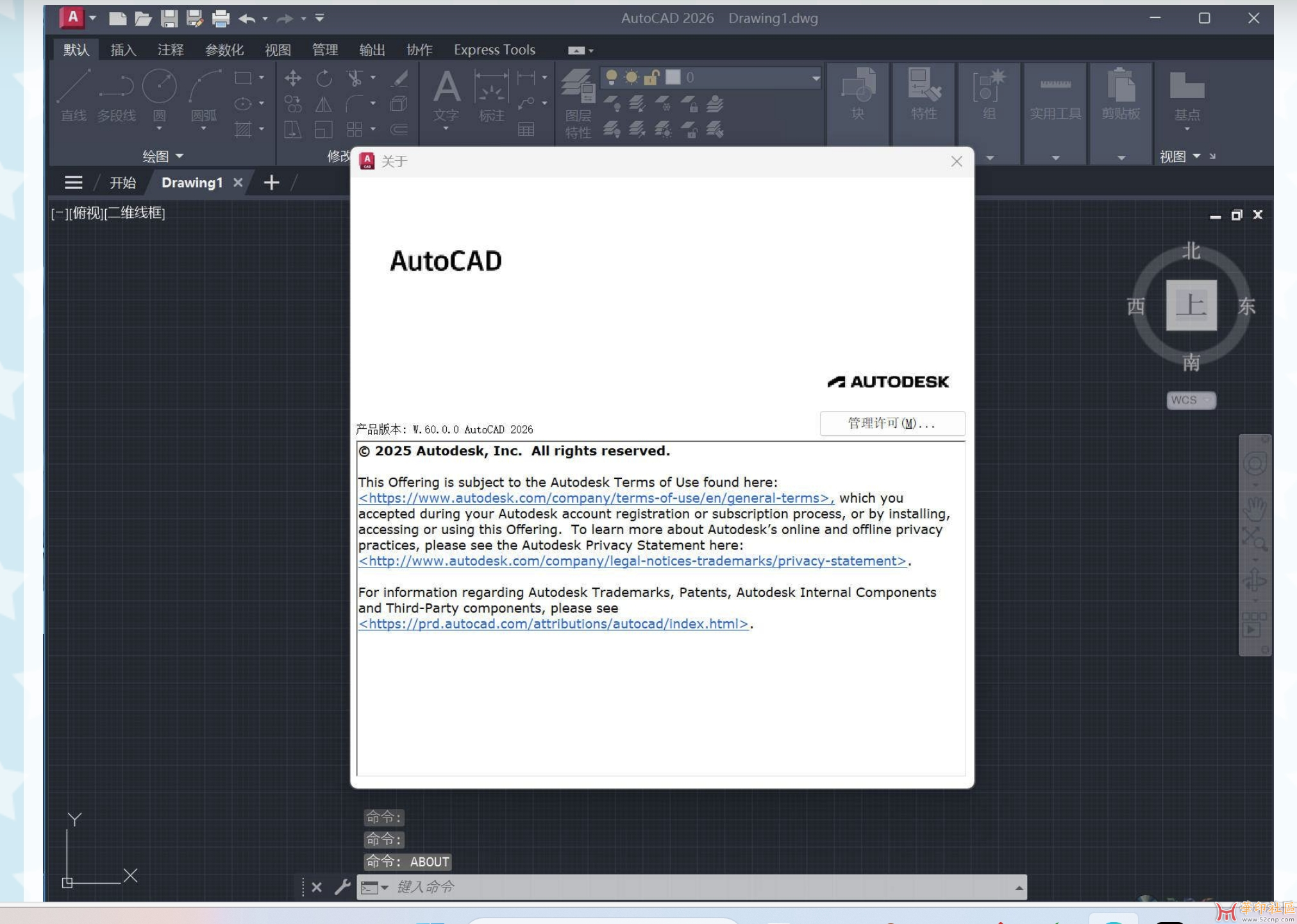The height and width of the screenshot is (924, 1297).
Task: Select the Dimension (标注) tool
Action: tap(491, 95)
